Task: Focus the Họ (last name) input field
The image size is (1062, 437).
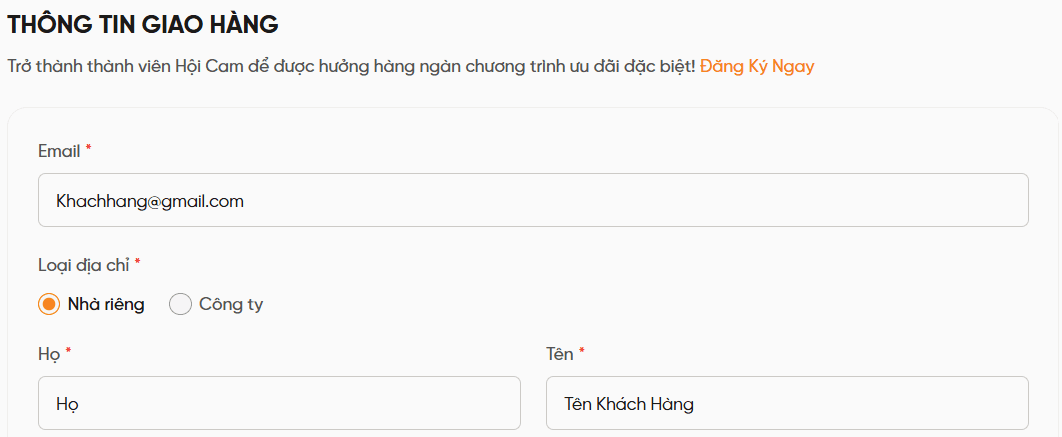Action: pos(279,403)
